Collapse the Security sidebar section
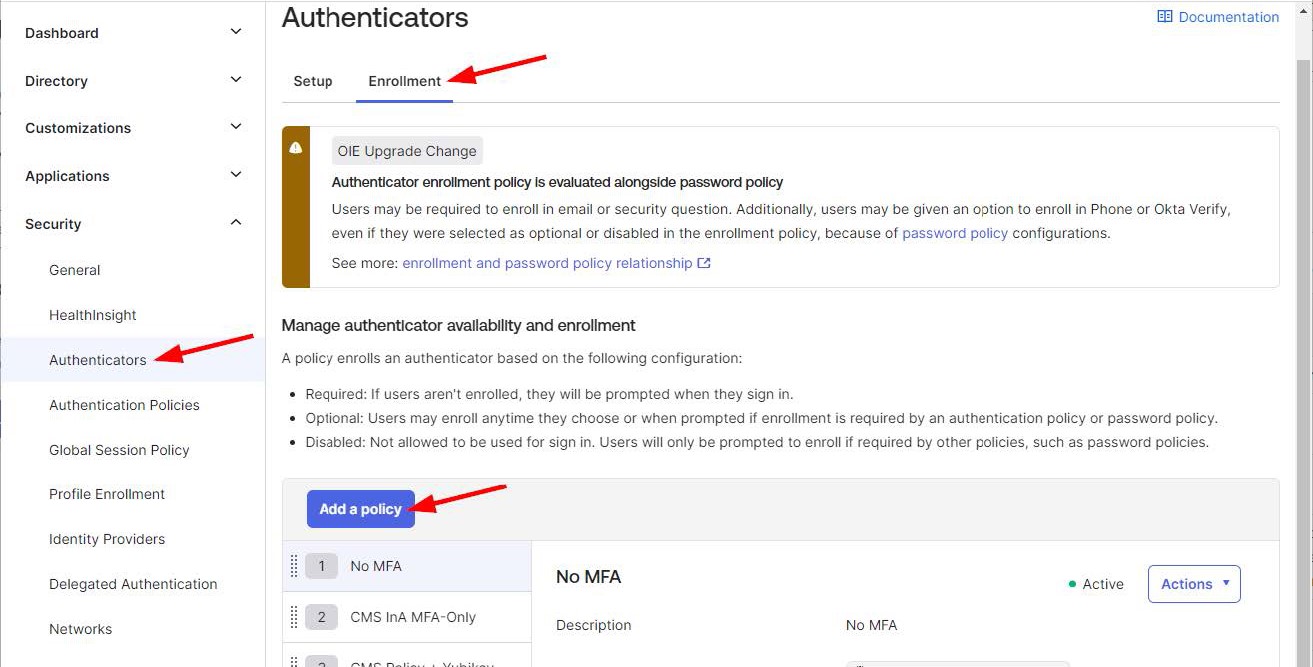 coord(236,223)
